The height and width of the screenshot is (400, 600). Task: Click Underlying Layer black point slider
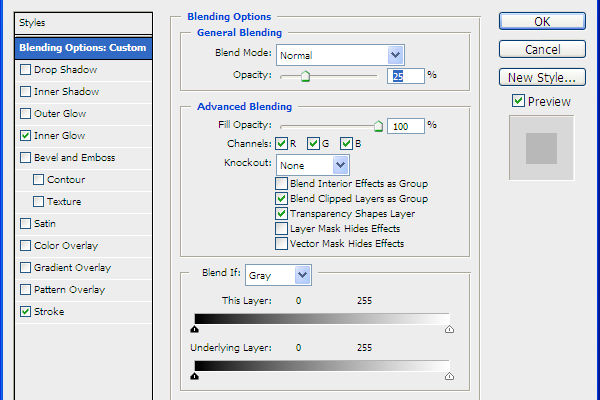click(194, 376)
